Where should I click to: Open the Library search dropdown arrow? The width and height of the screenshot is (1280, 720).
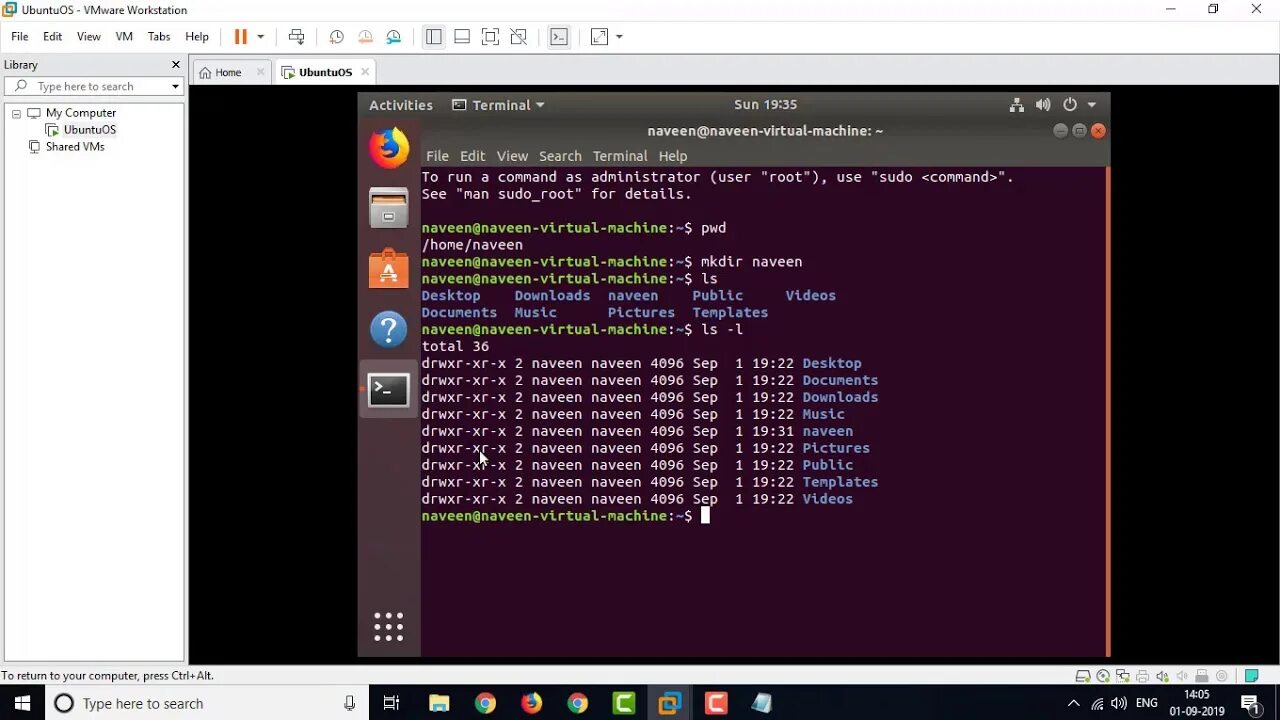pyautogui.click(x=175, y=86)
